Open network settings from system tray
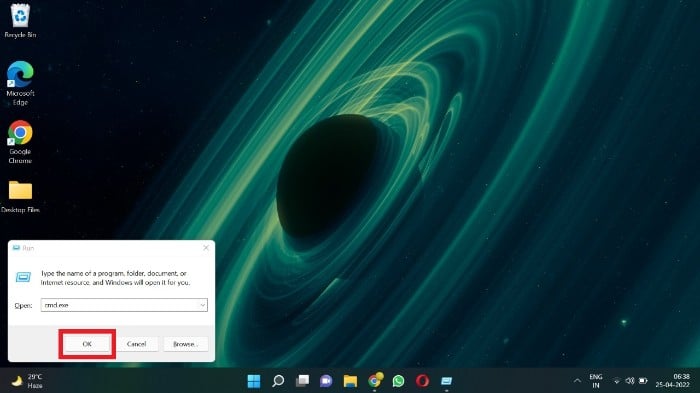 click(x=617, y=381)
